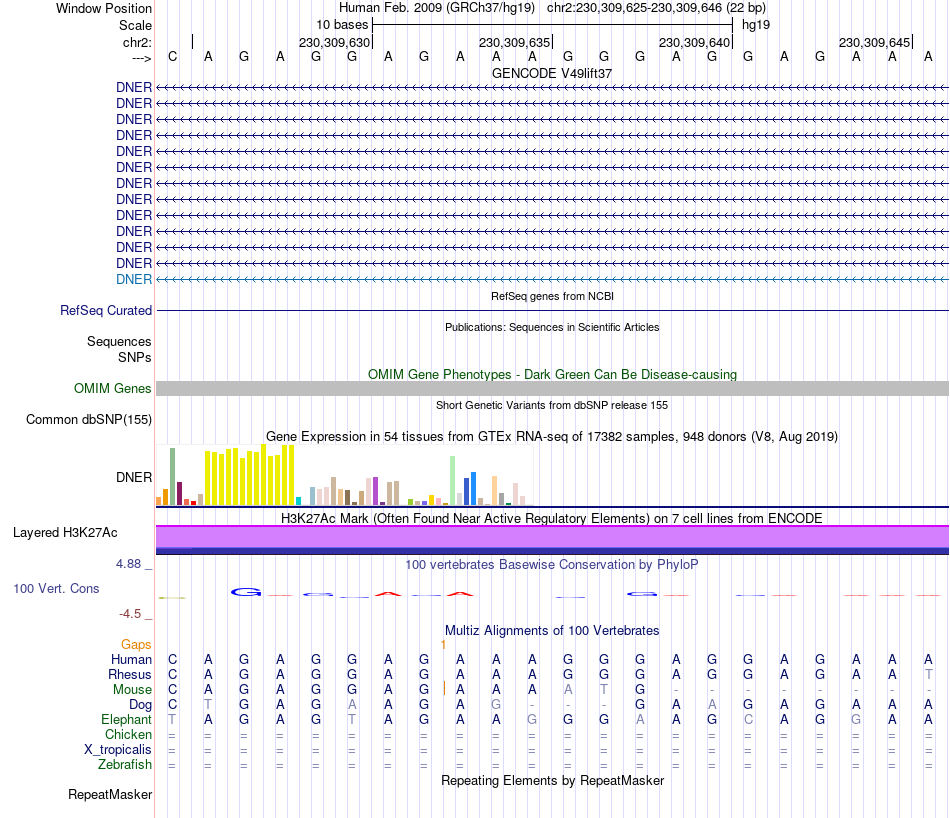Click the Sequences track label

coord(119,341)
